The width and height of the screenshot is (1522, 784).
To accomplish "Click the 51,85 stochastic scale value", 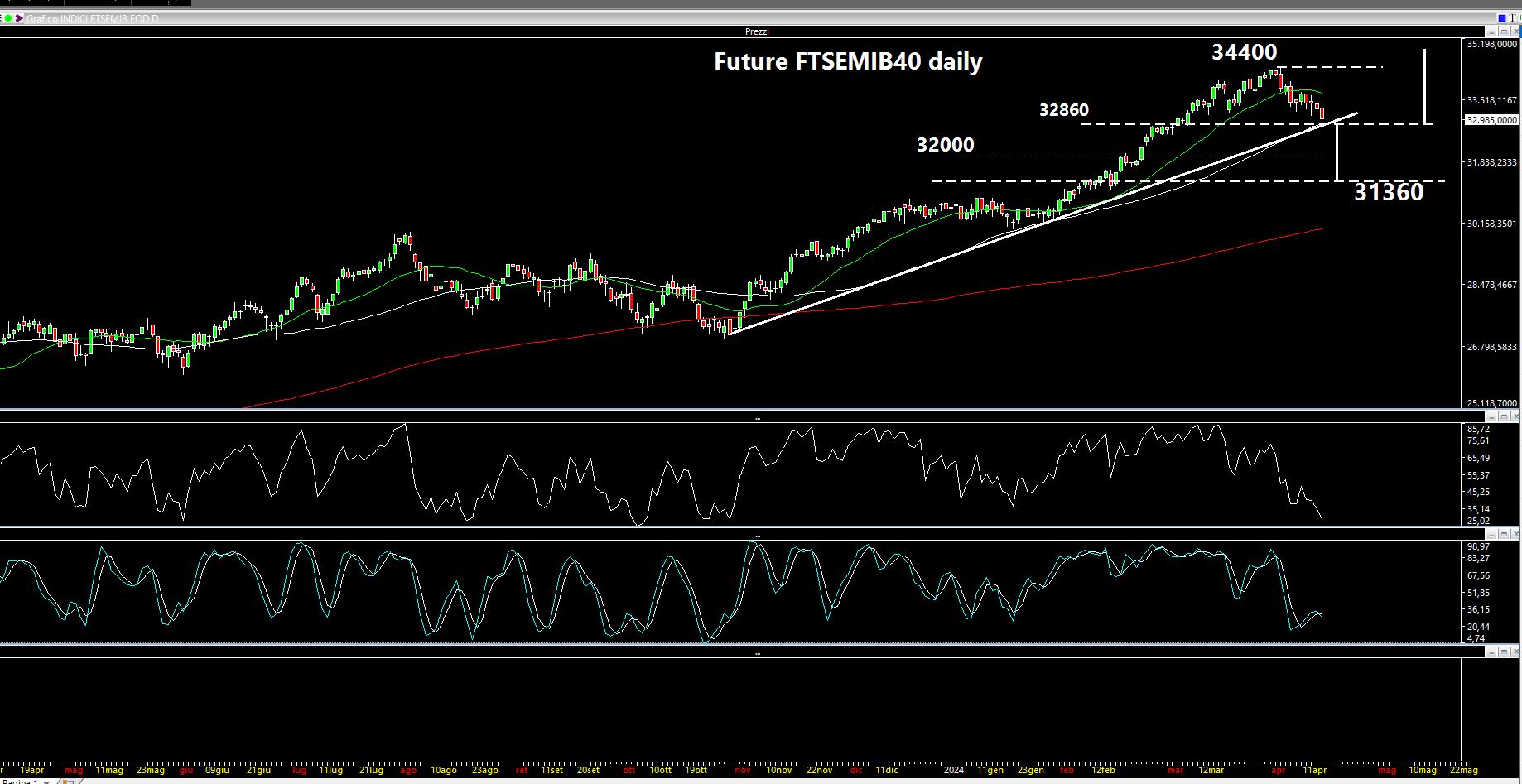I will (1478, 593).
